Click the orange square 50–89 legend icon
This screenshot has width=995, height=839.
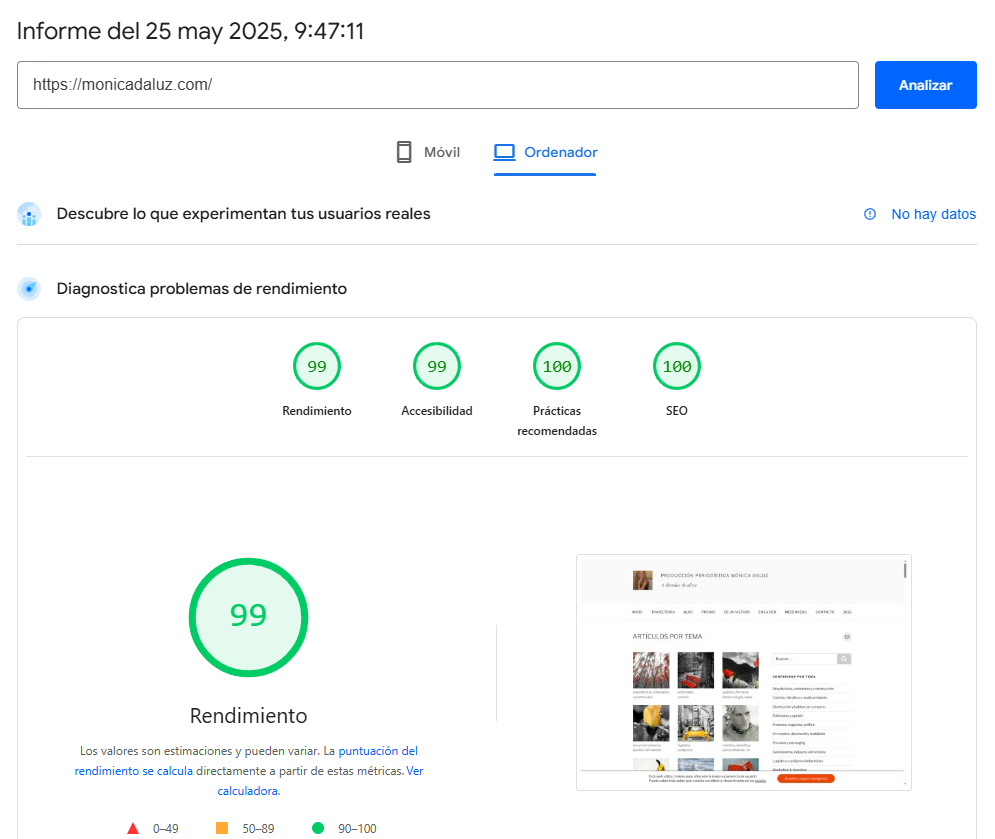click(222, 828)
